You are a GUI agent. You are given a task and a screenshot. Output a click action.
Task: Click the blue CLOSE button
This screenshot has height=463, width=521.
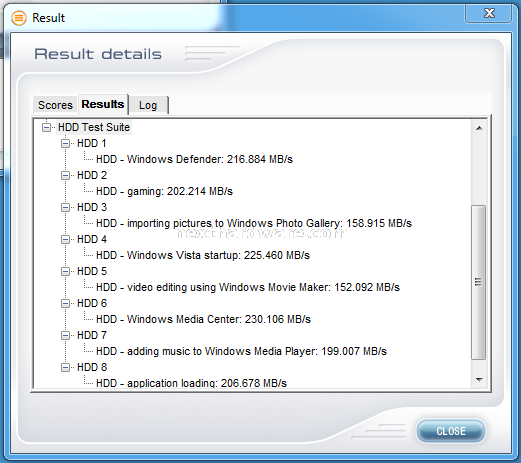coord(451,431)
